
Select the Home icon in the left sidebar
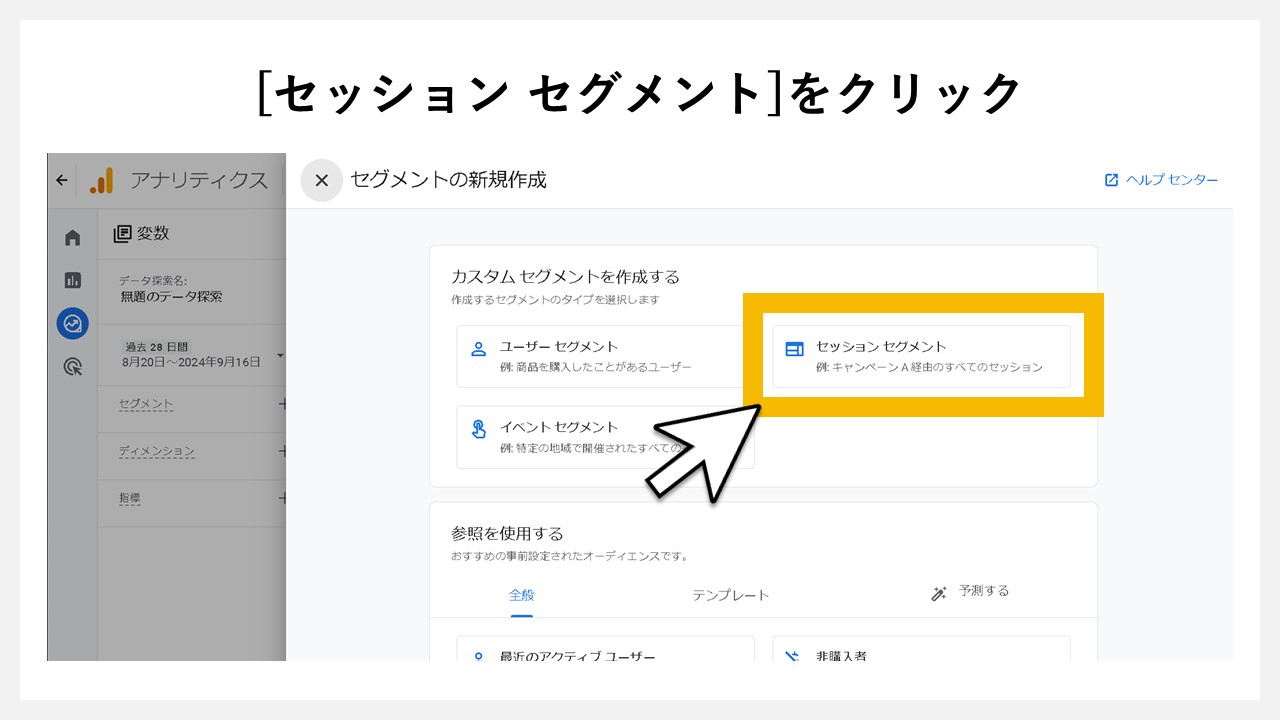point(72,234)
